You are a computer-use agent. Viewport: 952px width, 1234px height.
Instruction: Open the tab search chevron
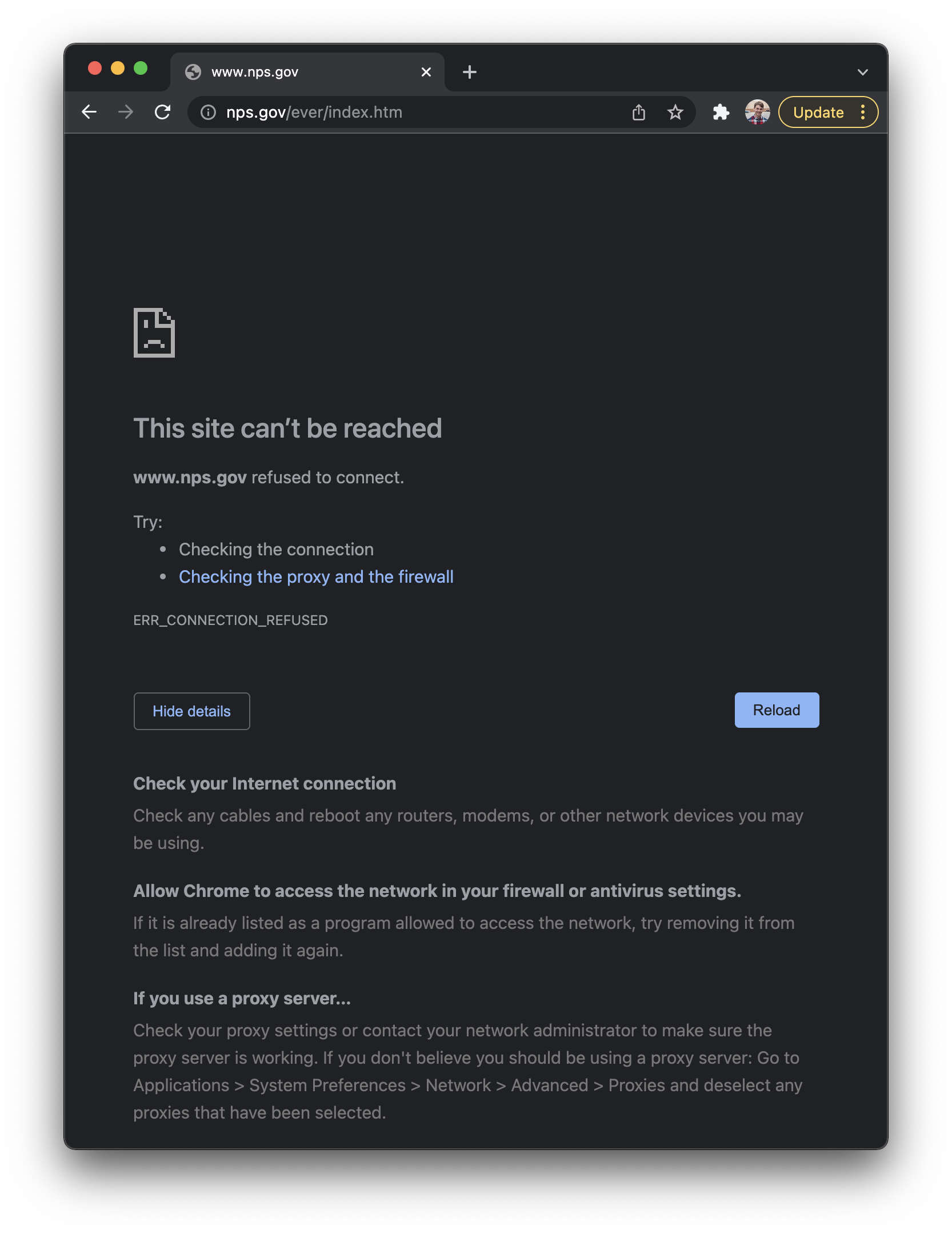point(862,71)
